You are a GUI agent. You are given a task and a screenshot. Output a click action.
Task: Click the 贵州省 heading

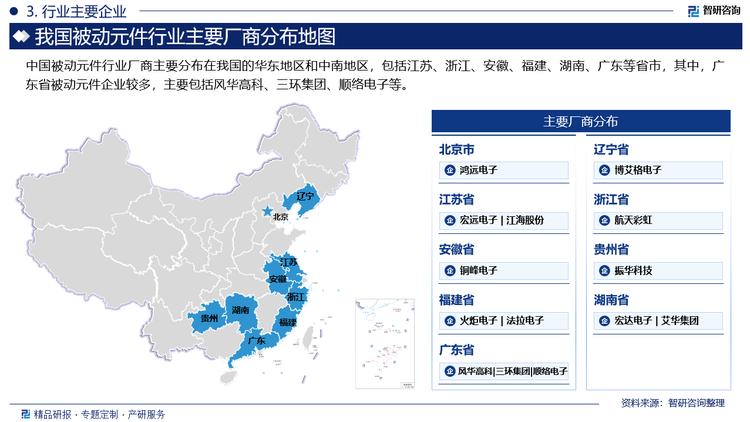tap(611, 249)
